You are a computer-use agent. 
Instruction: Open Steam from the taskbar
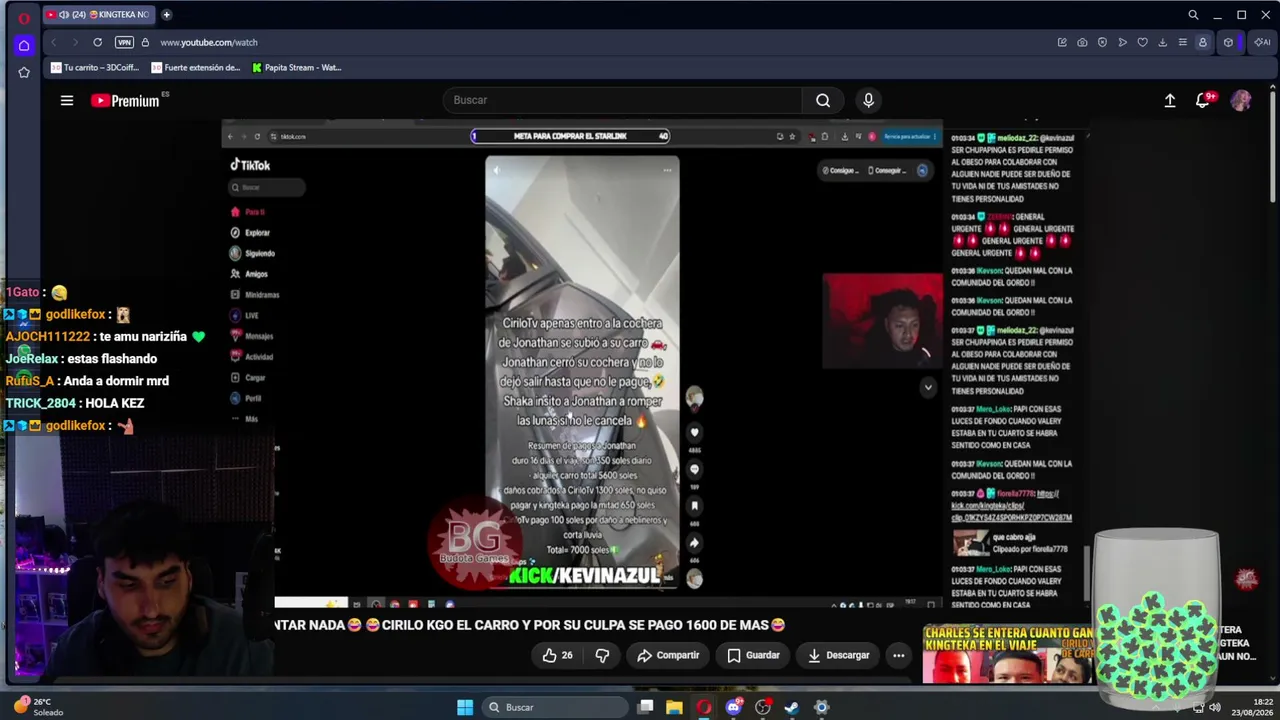792,708
